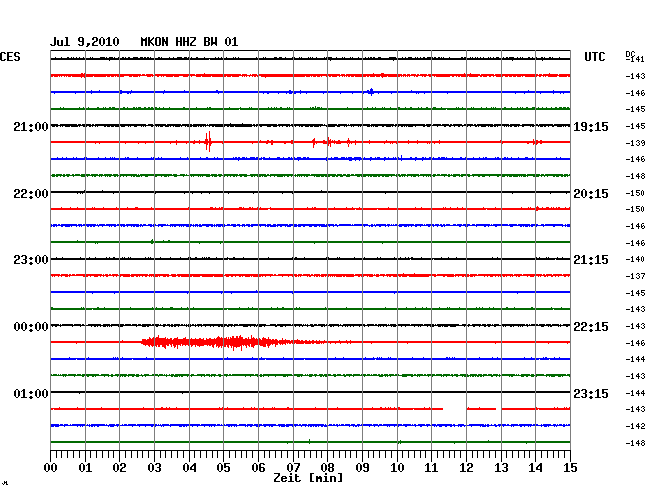Screen dimensions: 650x494
Task: Select the 00:00 time label
Action: [x=31, y=327]
